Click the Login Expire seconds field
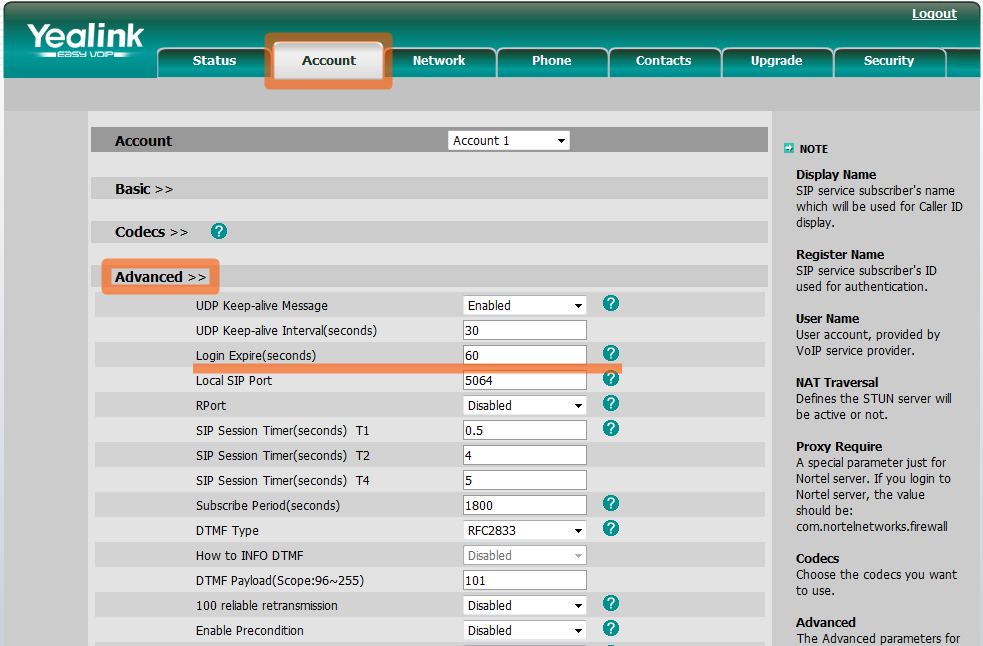Screen dimensions: 983x646 tap(525, 355)
